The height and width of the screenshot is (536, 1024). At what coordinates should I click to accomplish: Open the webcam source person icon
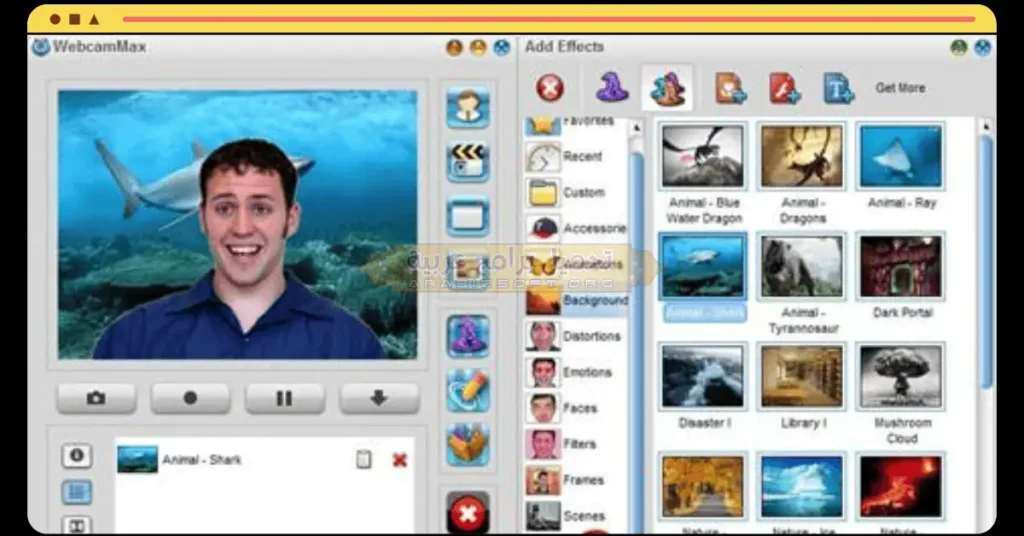[x=468, y=106]
